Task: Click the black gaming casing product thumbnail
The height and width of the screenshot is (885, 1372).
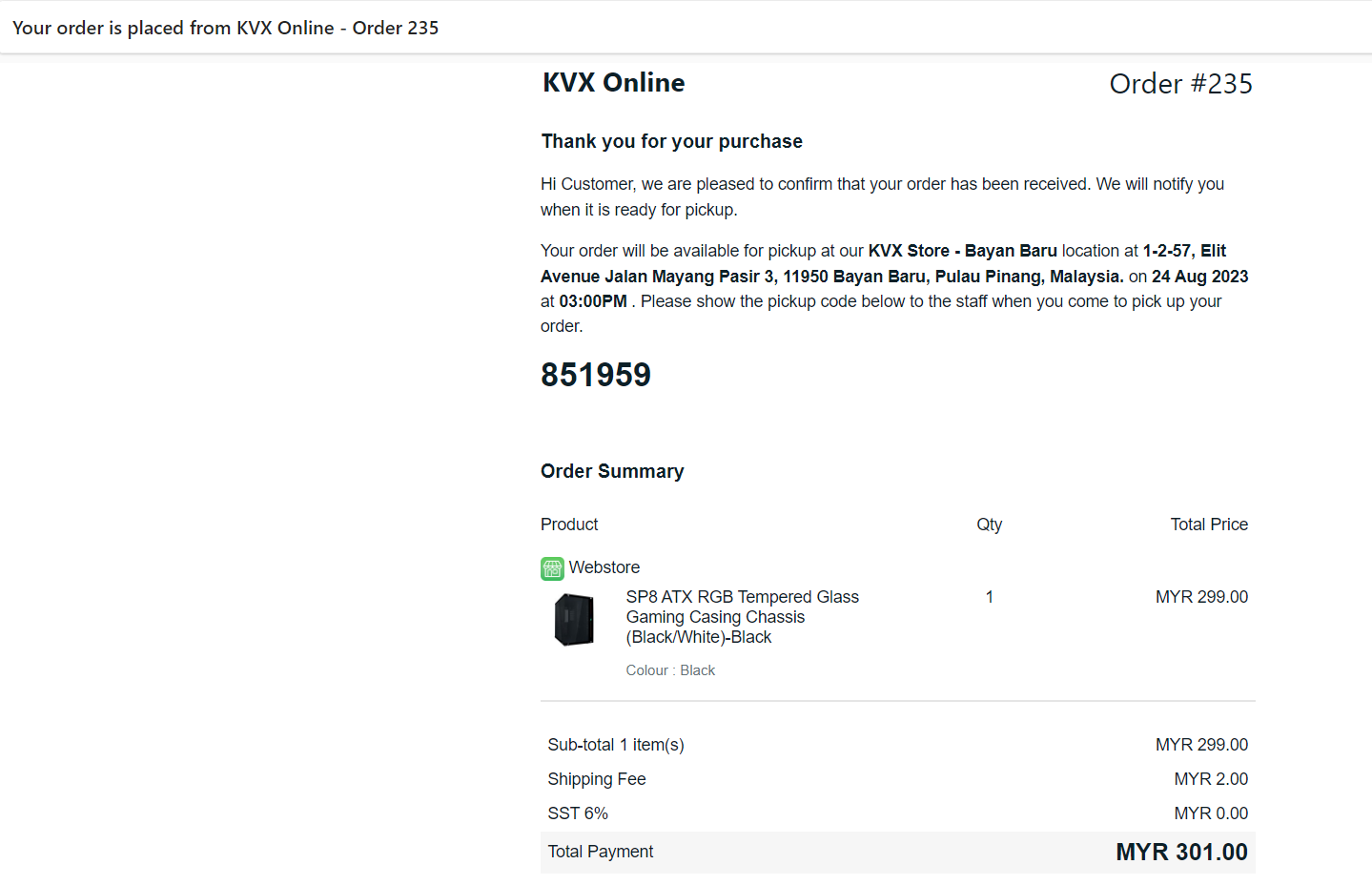Action: pos(574,619)
